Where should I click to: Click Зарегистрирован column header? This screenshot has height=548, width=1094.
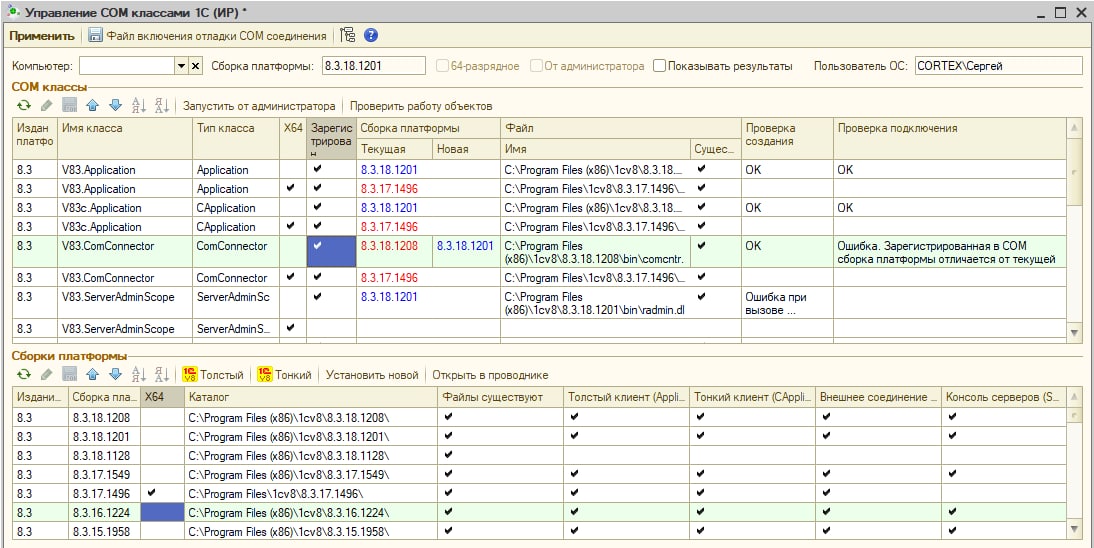pyautogui.click(x=331, y=138)
